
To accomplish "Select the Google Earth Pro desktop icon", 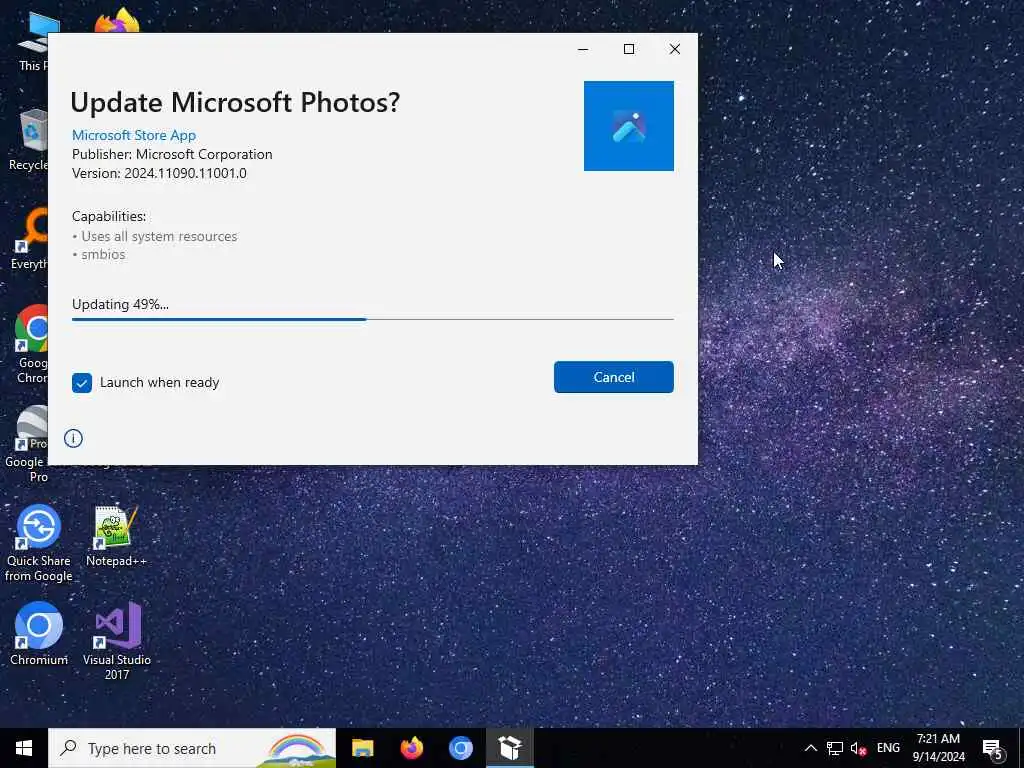I will (x=27, y=444).
